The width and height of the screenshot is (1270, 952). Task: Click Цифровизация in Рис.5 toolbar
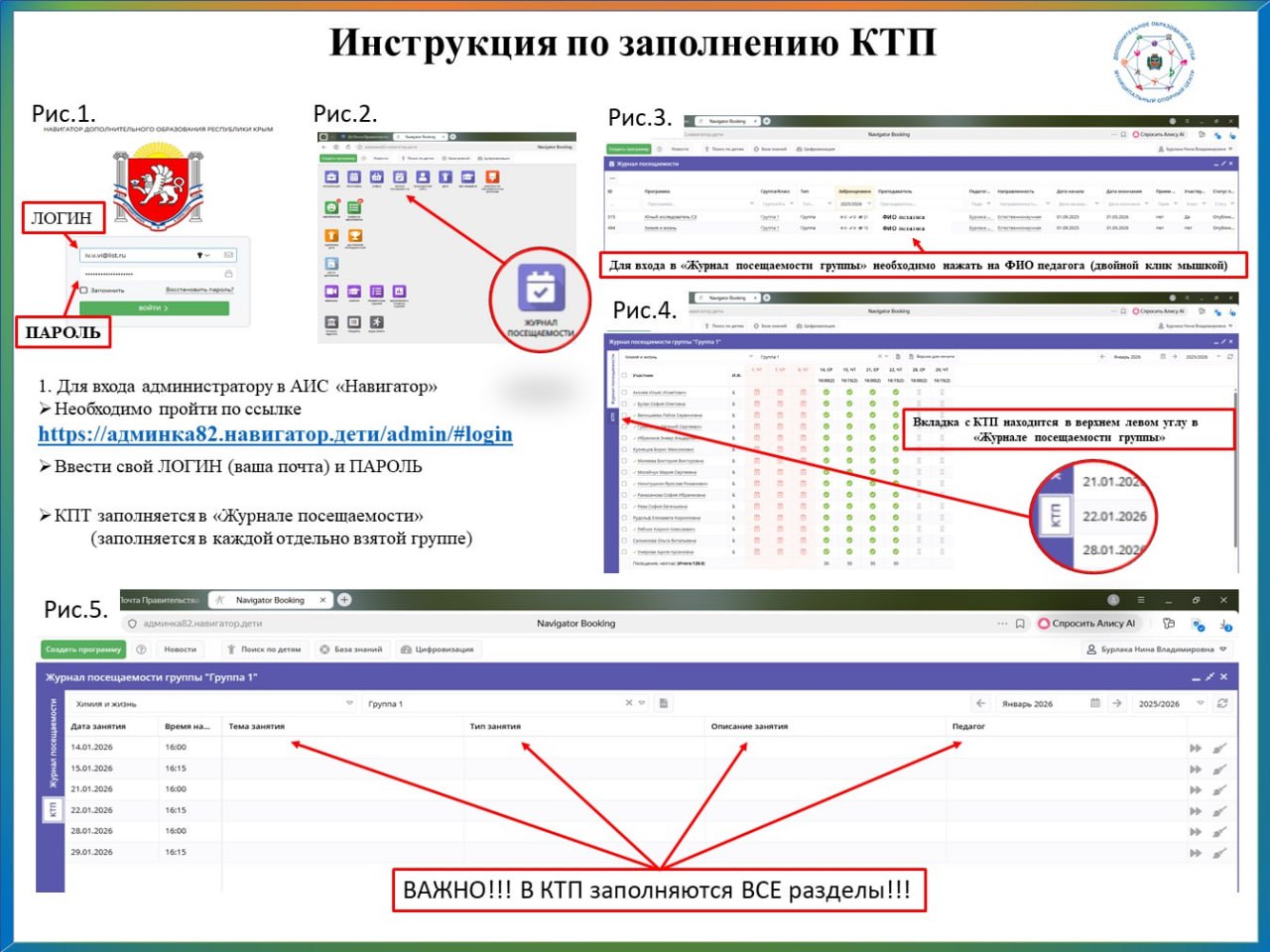(438, 650)
